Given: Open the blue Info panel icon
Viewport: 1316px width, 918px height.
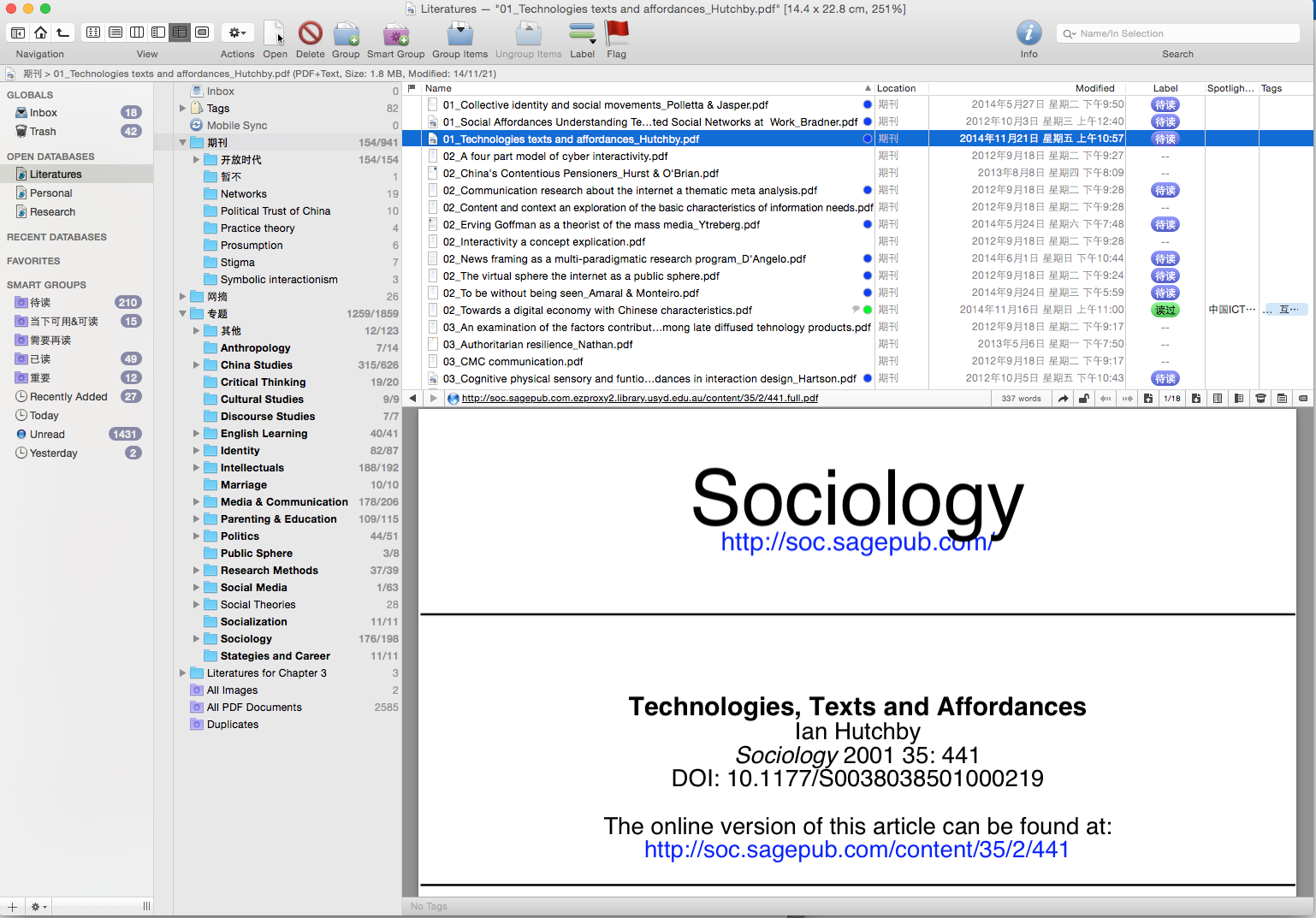Looking at the screenshot, I should pyautogui.click(x=1028, y=33).
